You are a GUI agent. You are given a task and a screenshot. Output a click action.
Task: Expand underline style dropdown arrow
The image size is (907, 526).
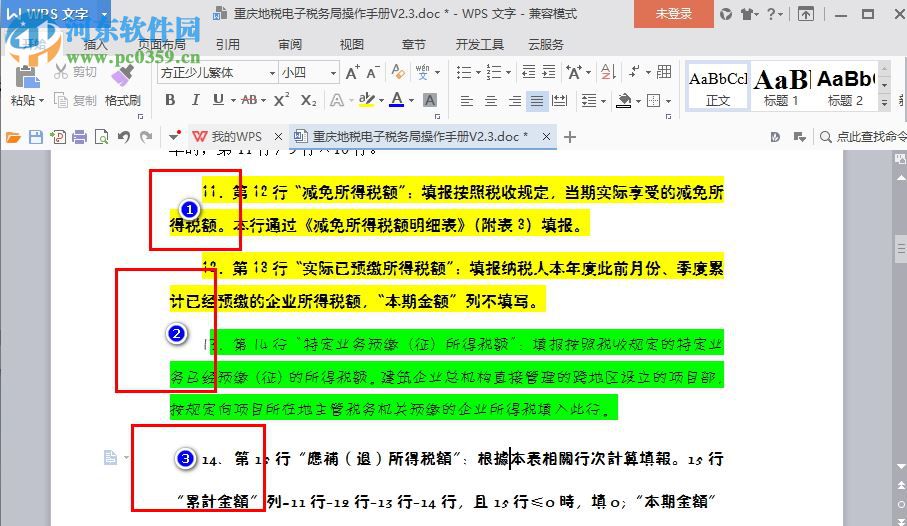233,101
